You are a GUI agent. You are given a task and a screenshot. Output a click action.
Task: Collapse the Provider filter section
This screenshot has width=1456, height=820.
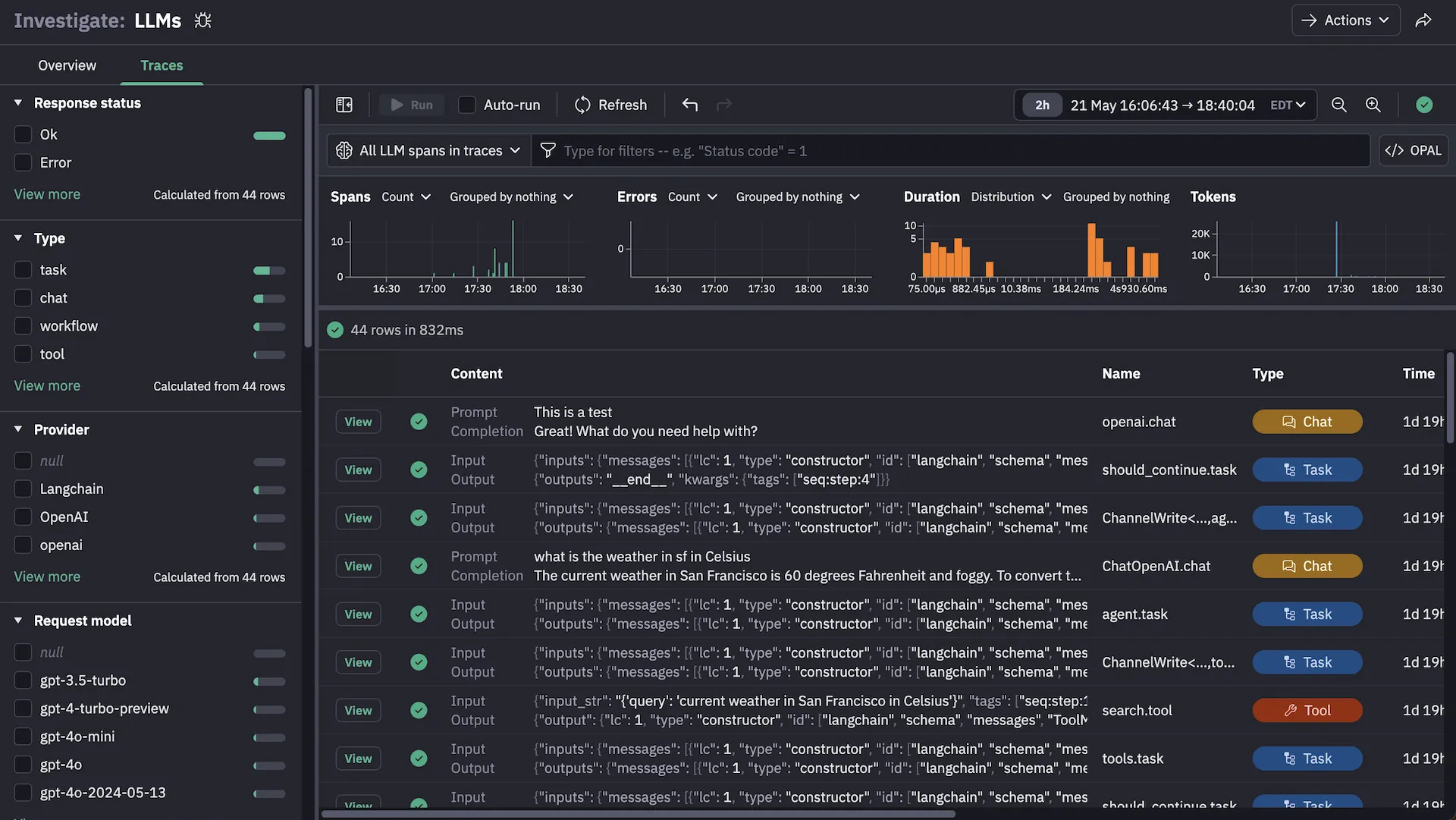click(x=18, y=429)
